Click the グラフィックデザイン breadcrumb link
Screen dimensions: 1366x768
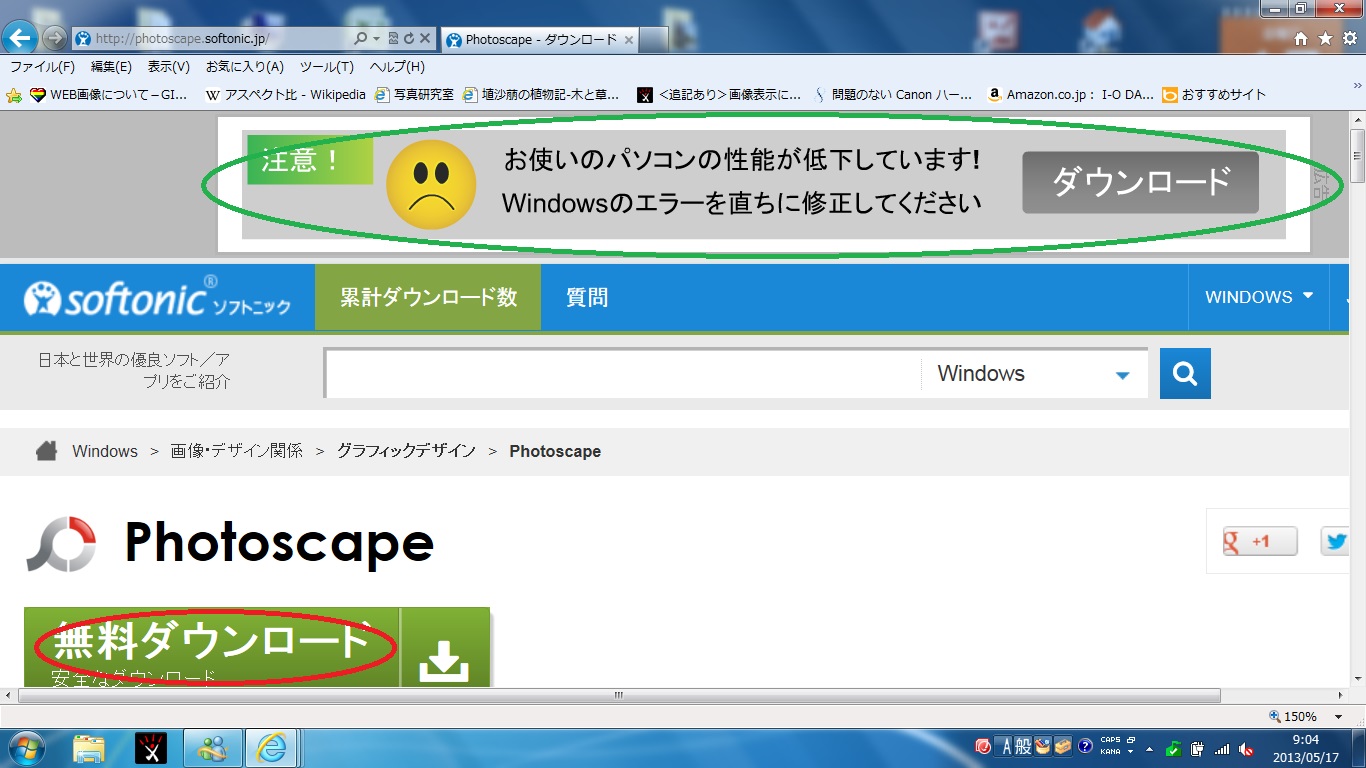coord(406,451)
